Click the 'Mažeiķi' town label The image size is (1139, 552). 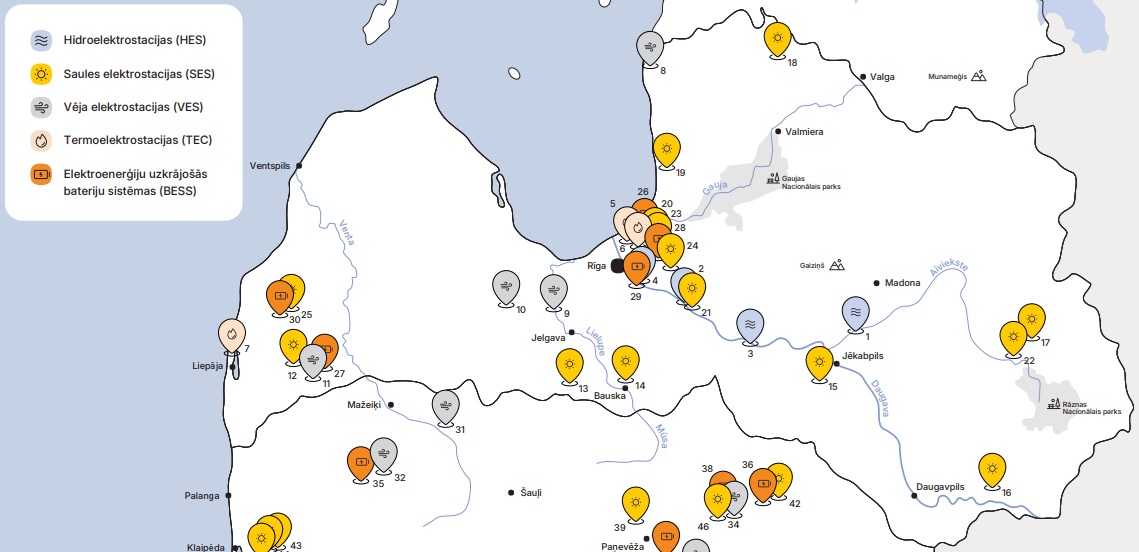(x=365, y=405)
